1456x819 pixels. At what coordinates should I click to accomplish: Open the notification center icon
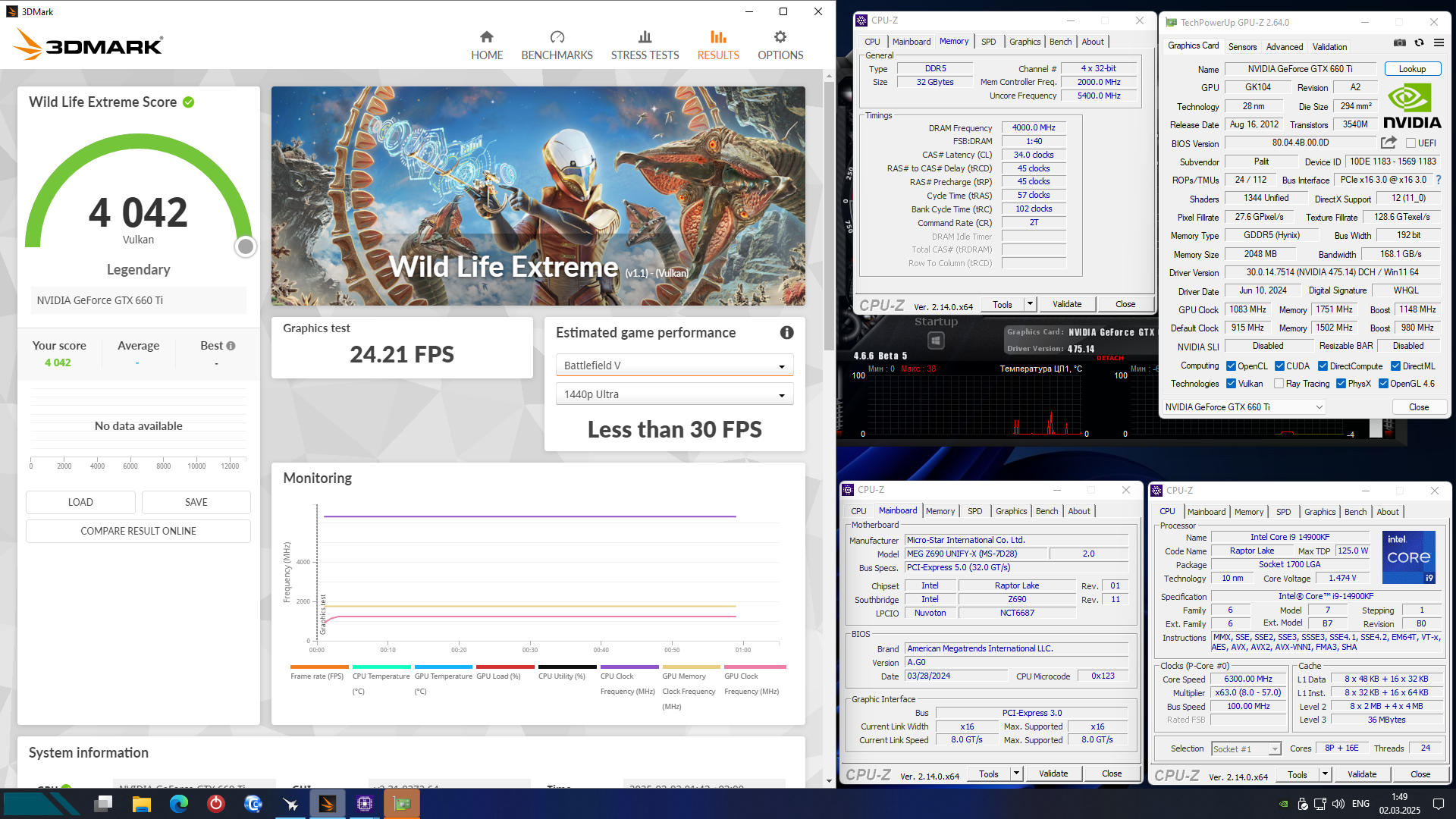1438,804
